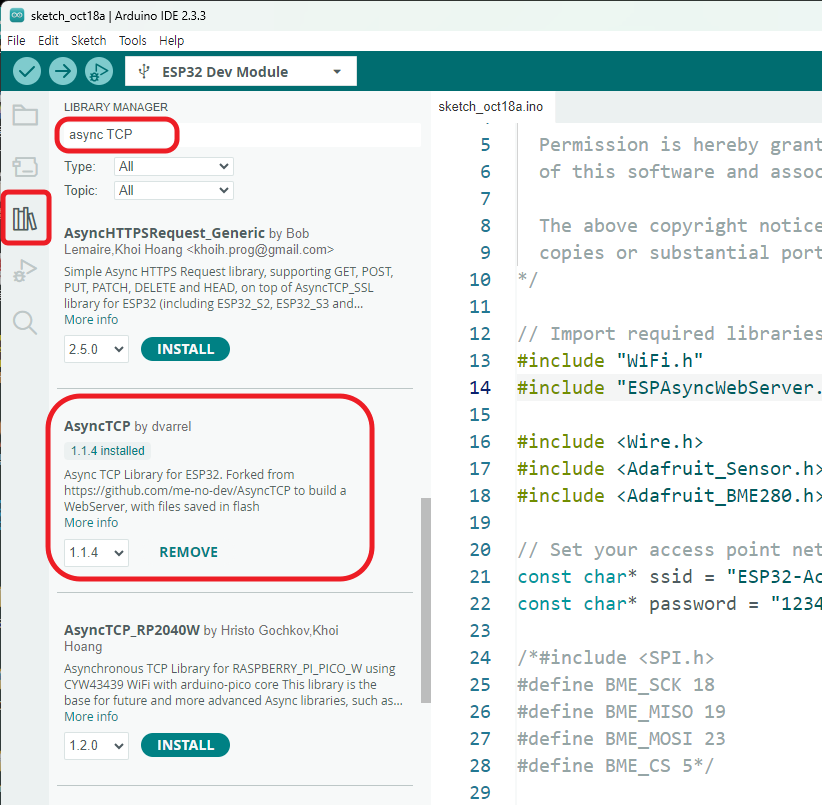Open More info for AsyncTCP by dvarrel
This screenshot has width=822, height=805.
click(x=91, y=523)
